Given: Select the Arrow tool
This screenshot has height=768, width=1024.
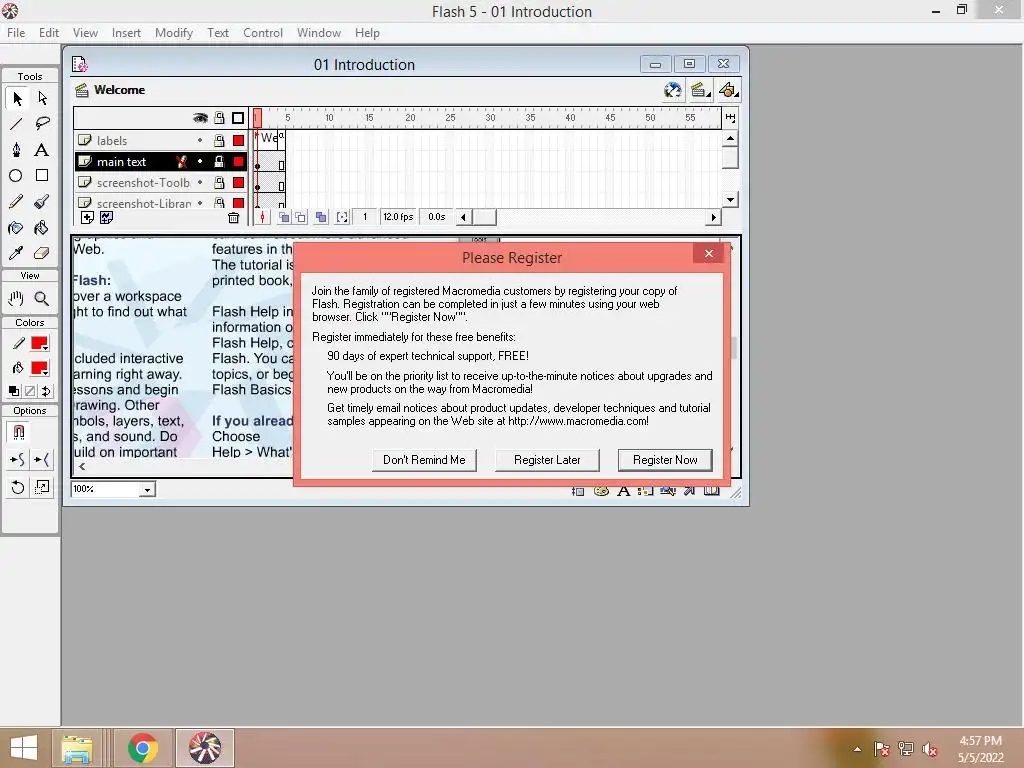Looking at the screenshot, I should point(17,99).
